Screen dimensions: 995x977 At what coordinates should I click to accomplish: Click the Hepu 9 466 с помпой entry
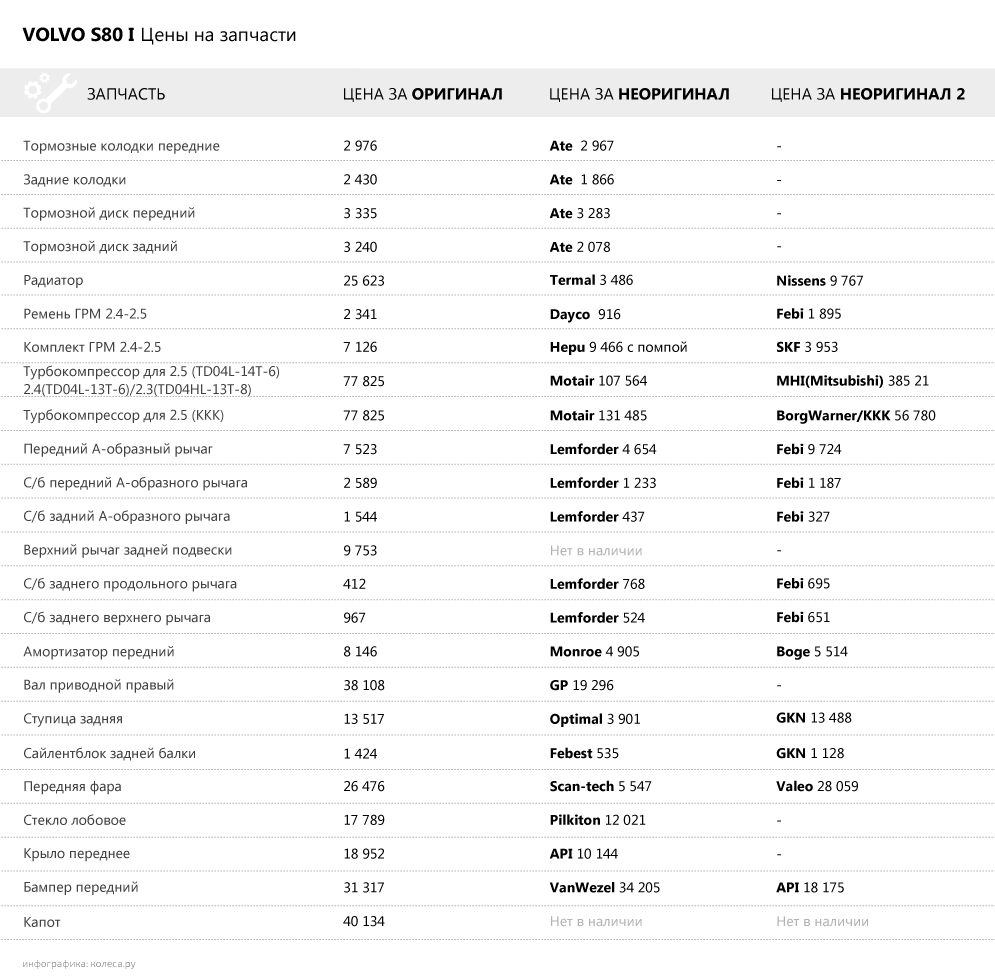click(618, 348)
